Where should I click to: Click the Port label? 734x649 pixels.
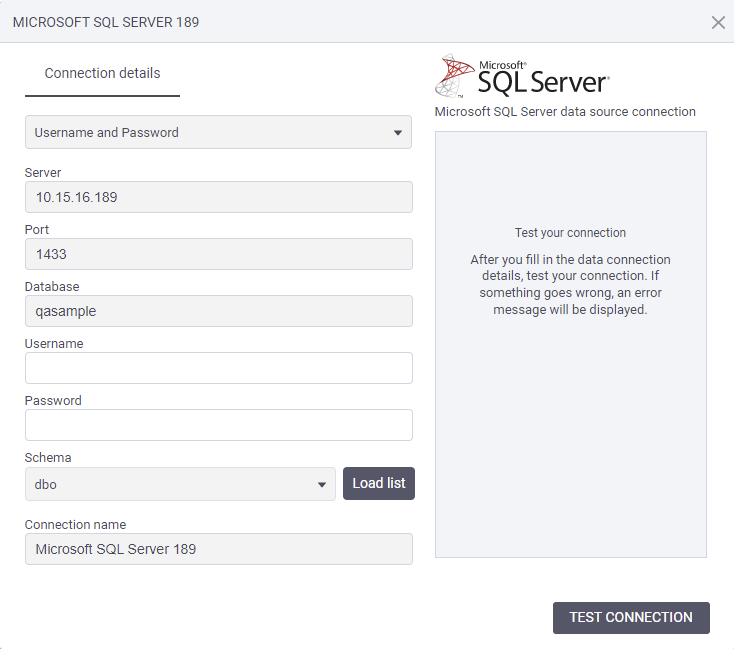37,229
